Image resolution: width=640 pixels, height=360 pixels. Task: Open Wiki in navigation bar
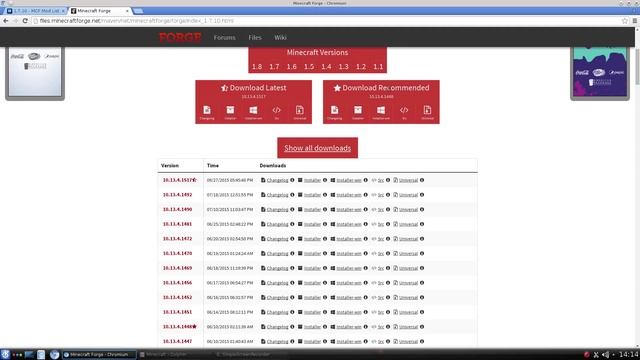(280, 38)
